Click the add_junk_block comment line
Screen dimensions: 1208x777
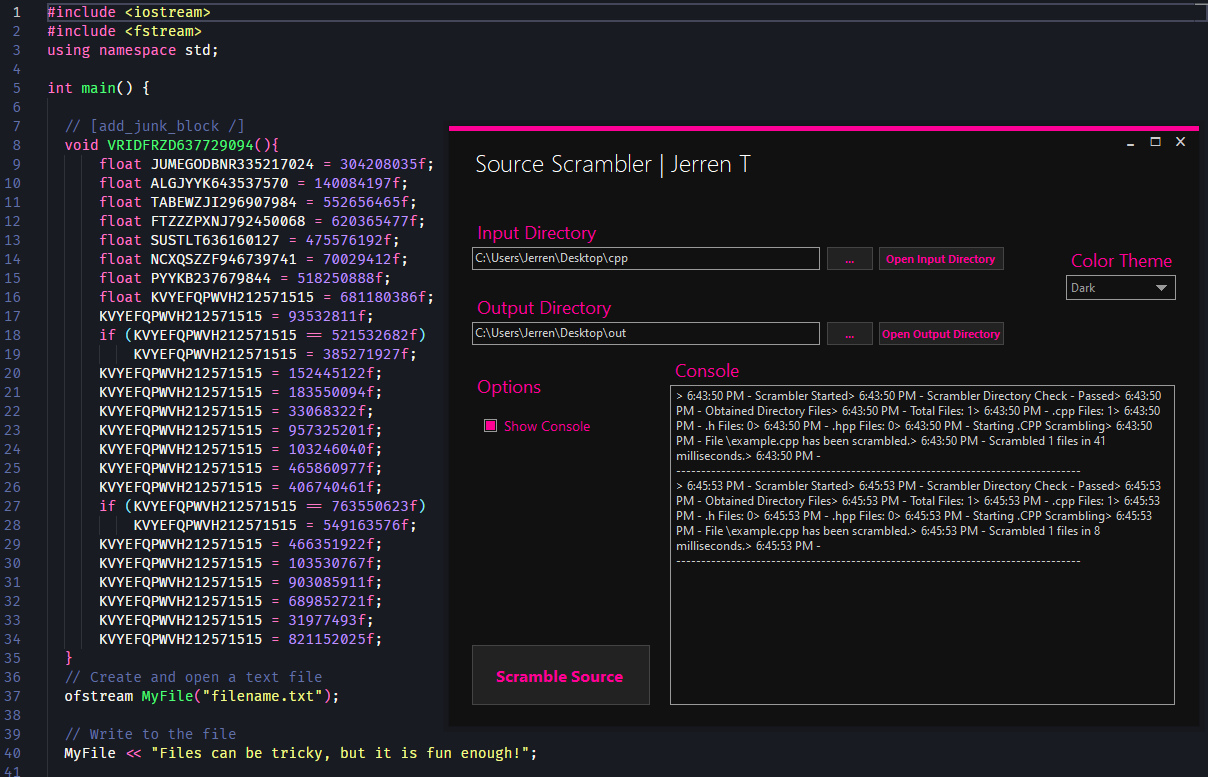[154, 126]
